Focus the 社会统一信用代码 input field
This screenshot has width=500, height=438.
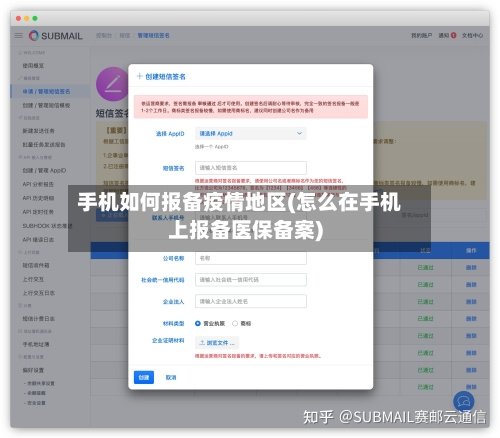(x=251, y=280)
